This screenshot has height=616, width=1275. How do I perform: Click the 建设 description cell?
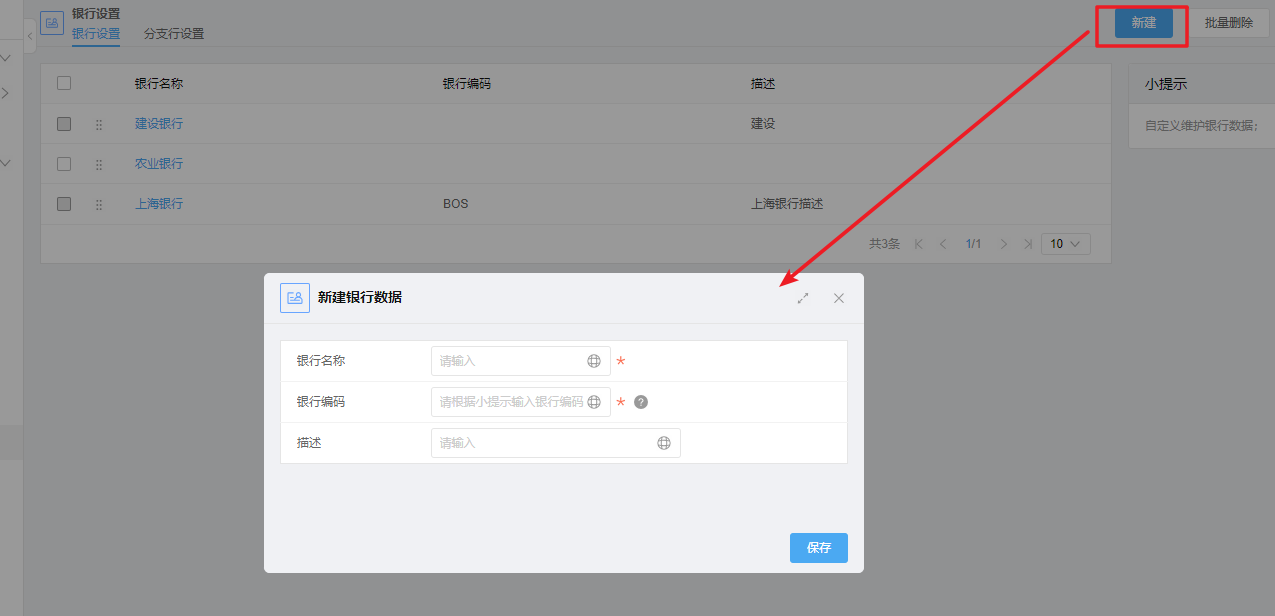pos(763,124)
